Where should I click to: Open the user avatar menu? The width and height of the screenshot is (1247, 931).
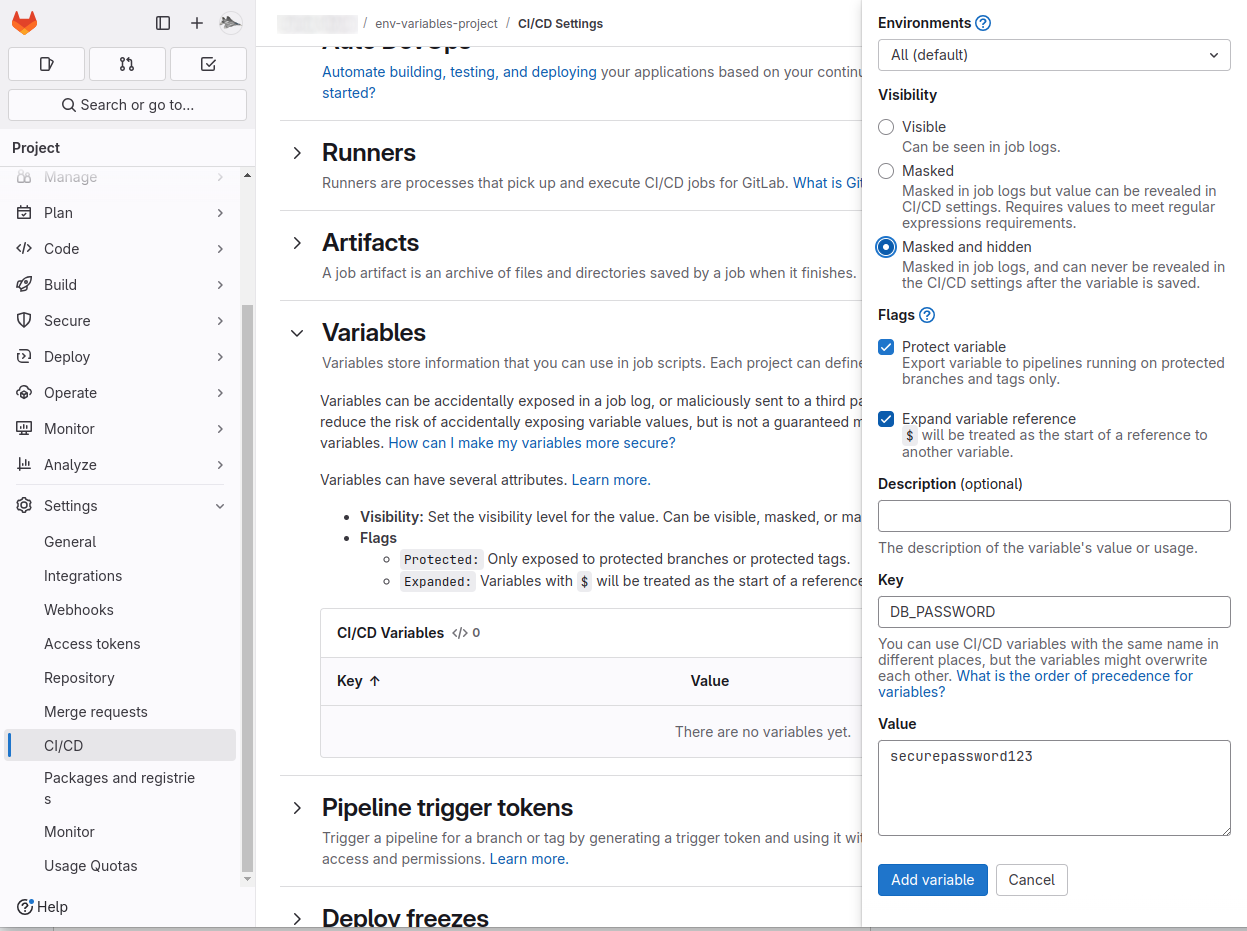tap(230, 23)
